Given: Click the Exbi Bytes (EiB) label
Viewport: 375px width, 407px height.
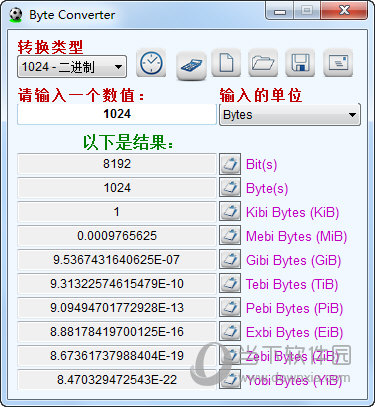Looking at the screenshot, I should click(x=294, y=333).
